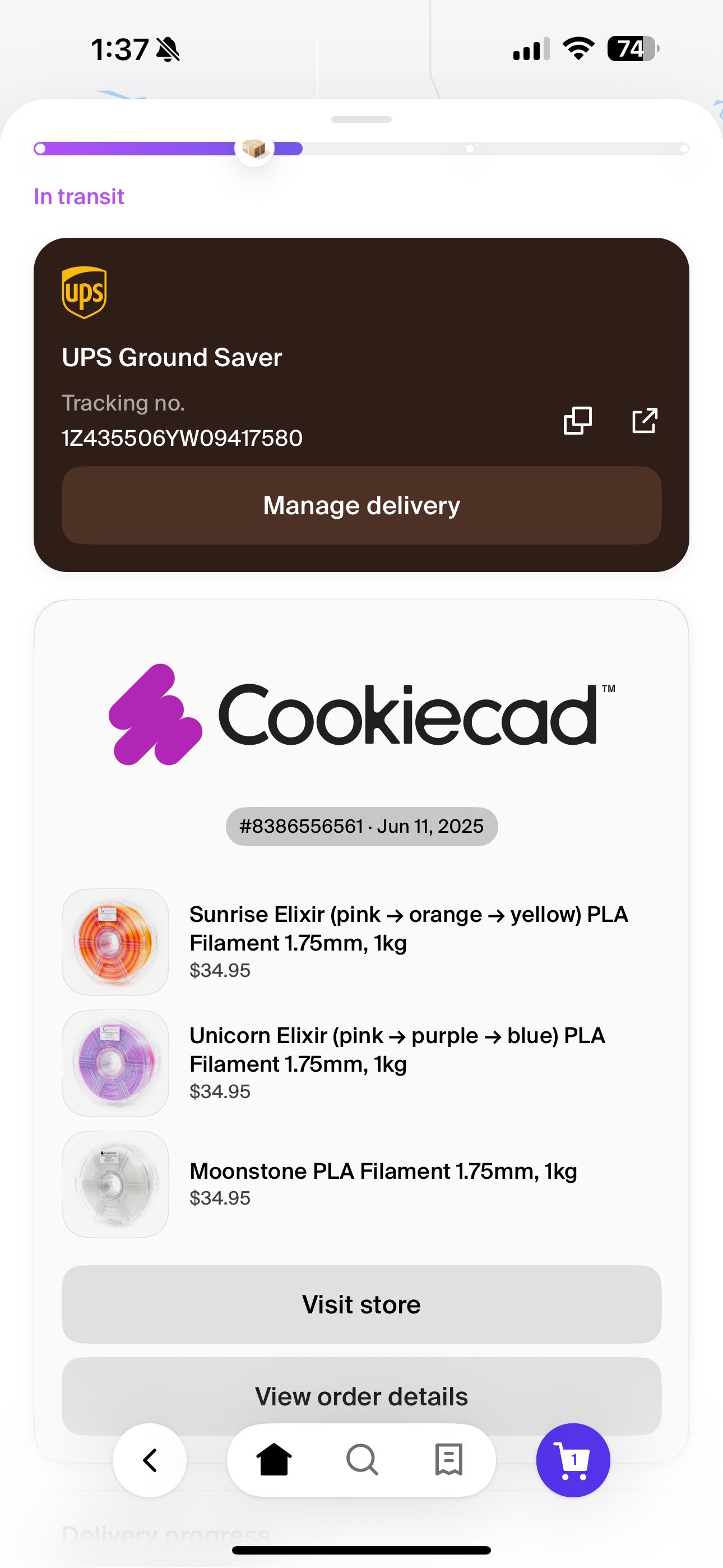Tap the Manage delivery button
The image size is (723, 1568).
pos(361,505)
